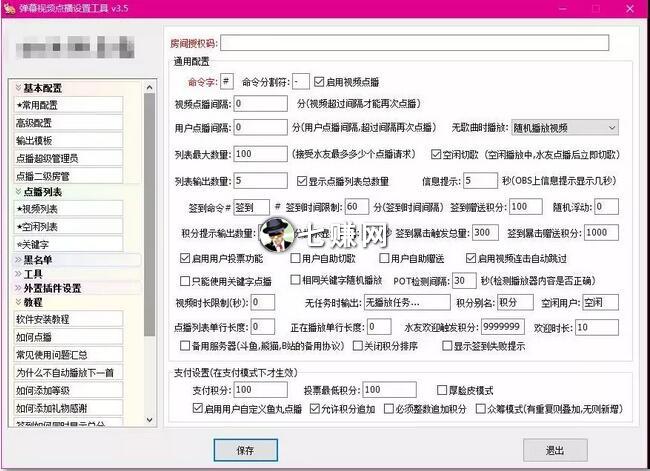Click the 信息提示 seconds field
This screenshot has width=650, height=471.
[x=480, y=180]
